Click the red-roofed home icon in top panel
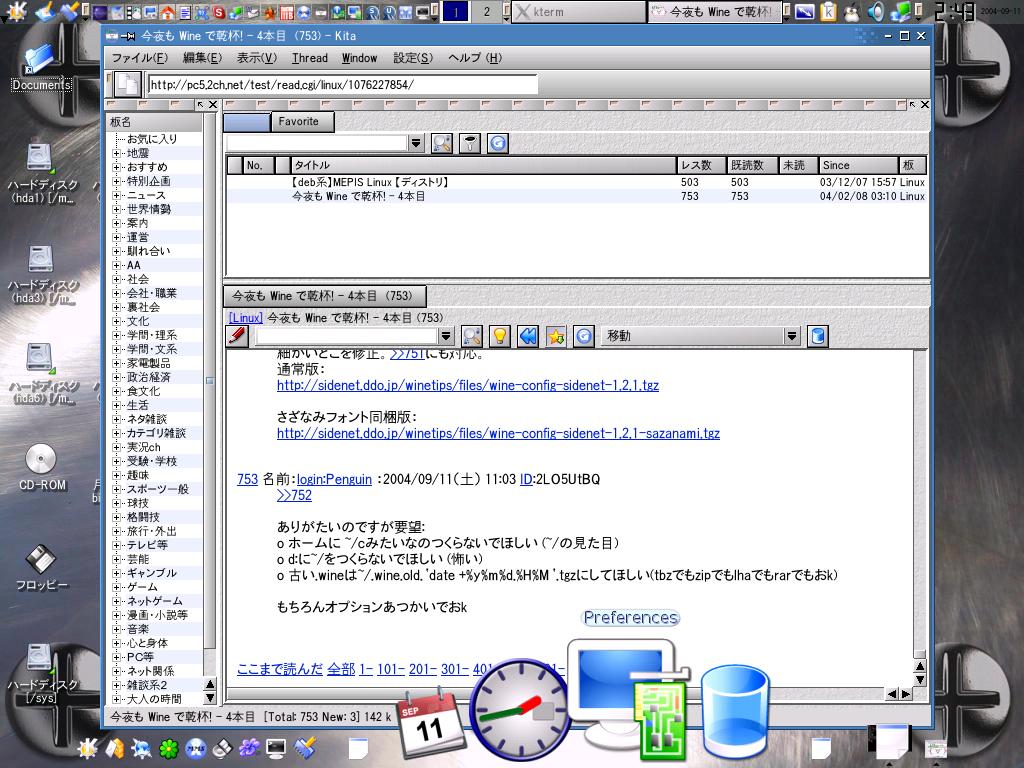Image resolution: width=1024 pixels, height=768 pixels. pos(167,12)
